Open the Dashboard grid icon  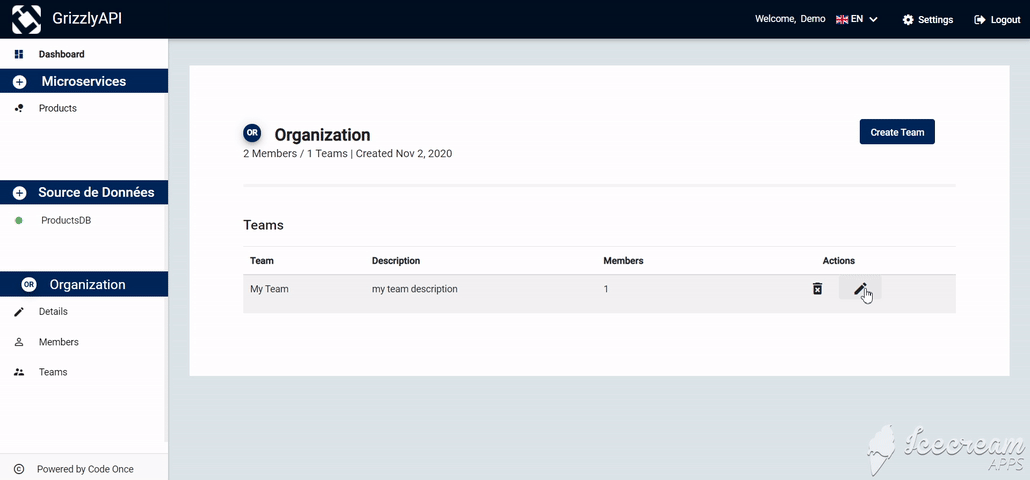19,55
